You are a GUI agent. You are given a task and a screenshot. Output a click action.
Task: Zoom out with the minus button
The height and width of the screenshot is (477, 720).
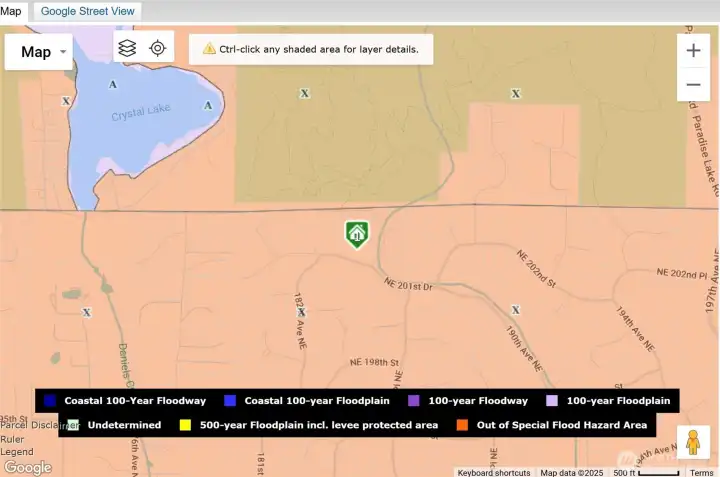[x=693, y=84]
